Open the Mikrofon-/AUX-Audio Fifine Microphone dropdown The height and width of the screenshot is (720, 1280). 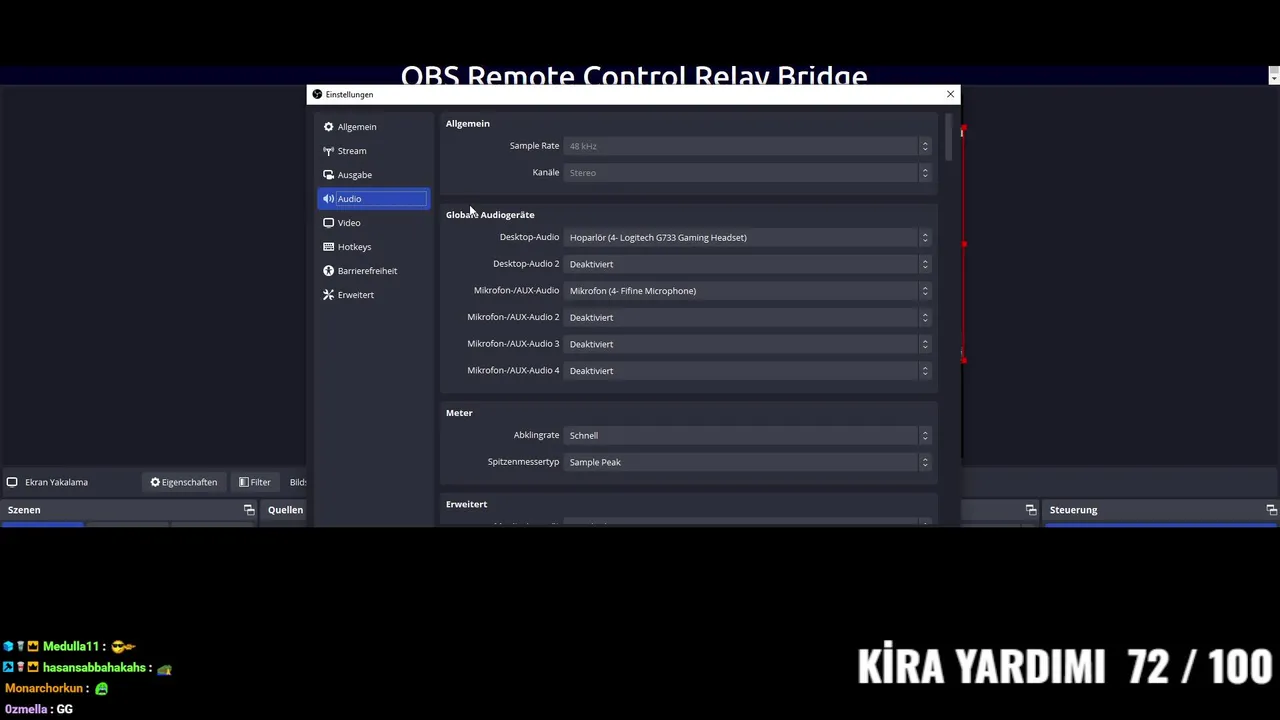coord(748,291)
